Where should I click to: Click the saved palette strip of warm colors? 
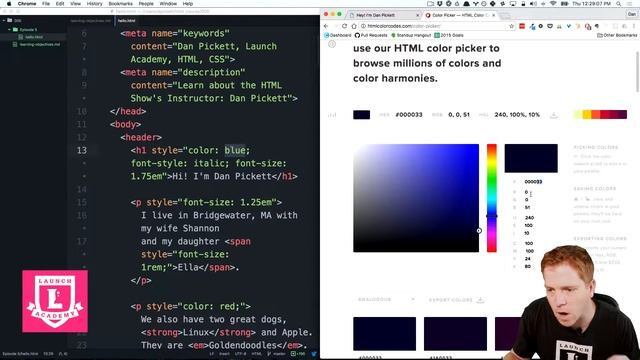(600, 115)
